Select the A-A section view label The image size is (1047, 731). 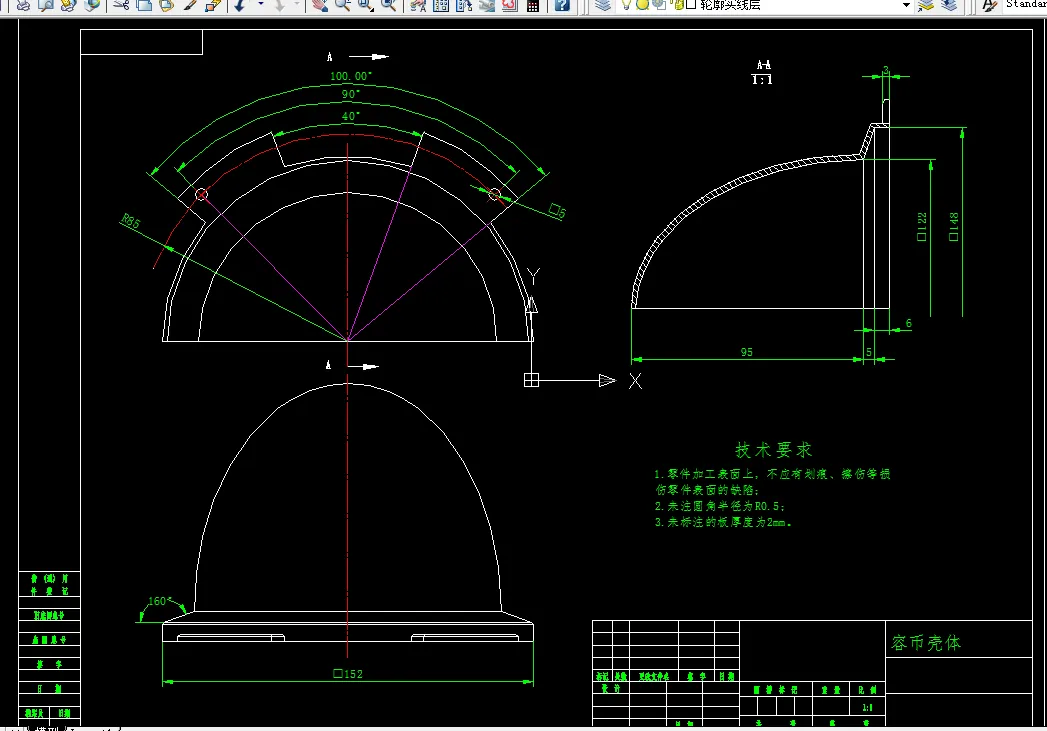pyautogui.click(x=763, y=65)
